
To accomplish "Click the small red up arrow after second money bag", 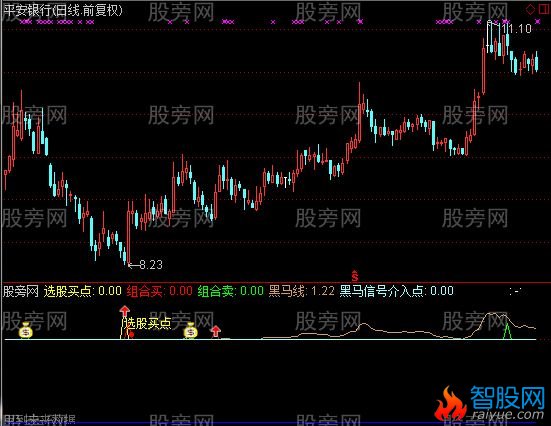I will pos(215,331).
